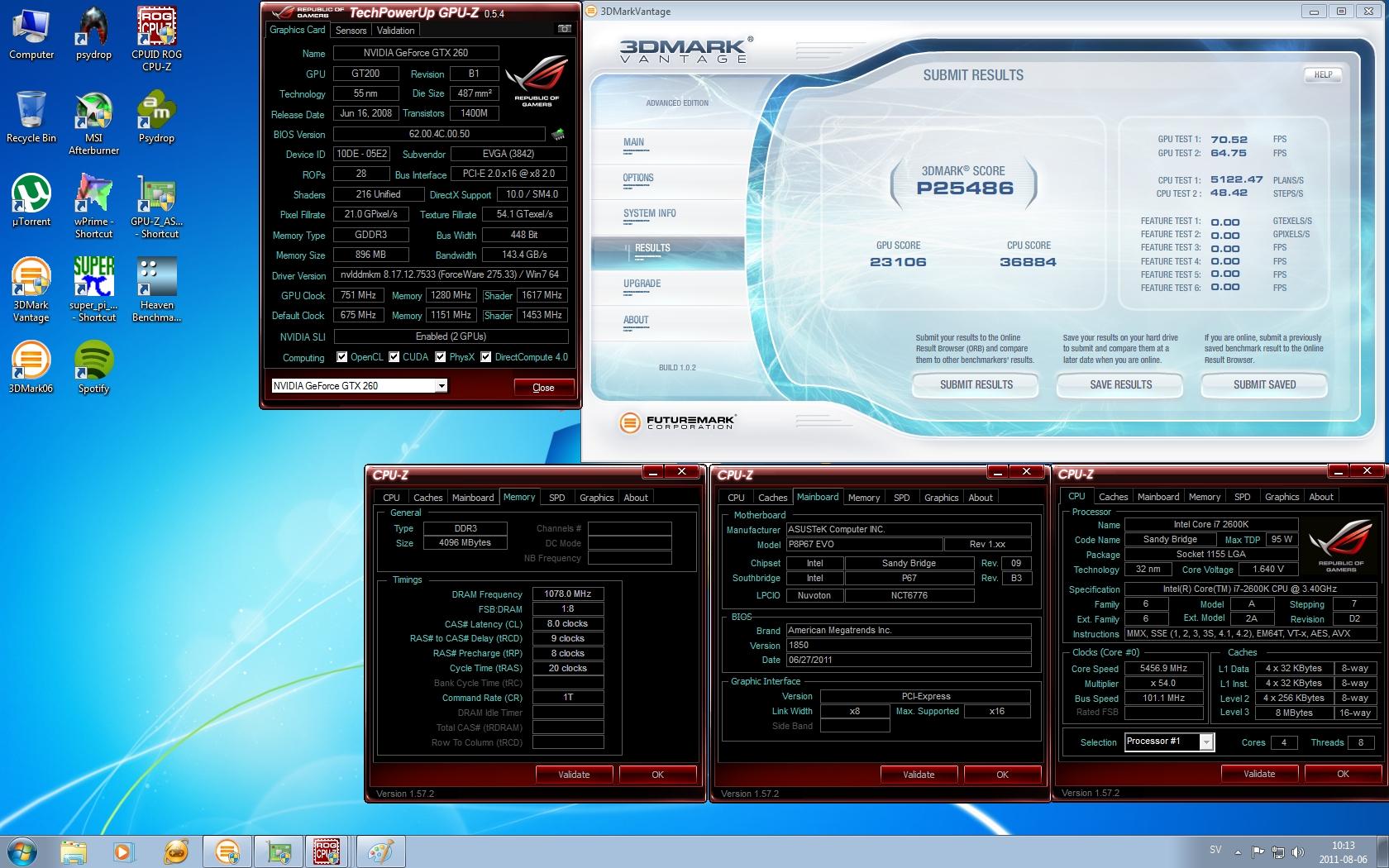Click HELP in 3DMark Vantage
This screenshot has height=868, width=1389.
tap(1323, 74)
